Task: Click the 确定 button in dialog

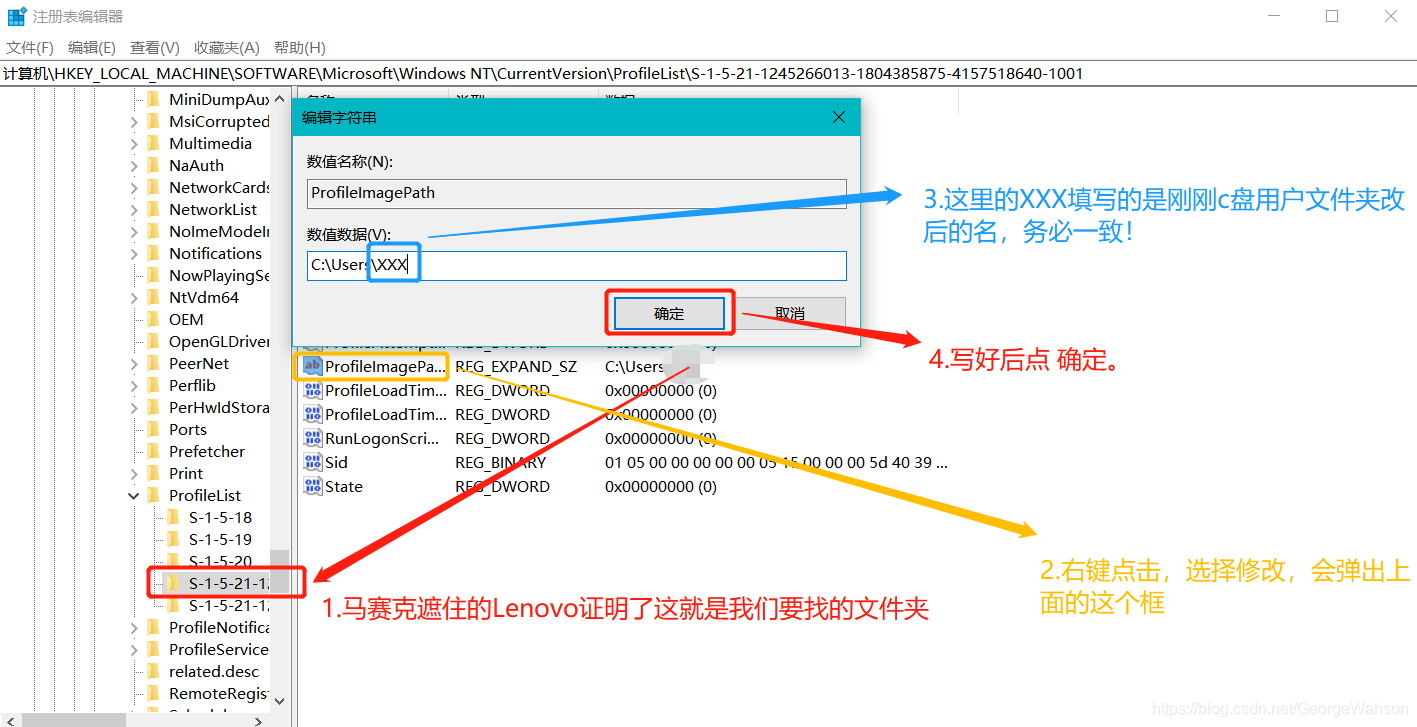Action: click(669, 313)
